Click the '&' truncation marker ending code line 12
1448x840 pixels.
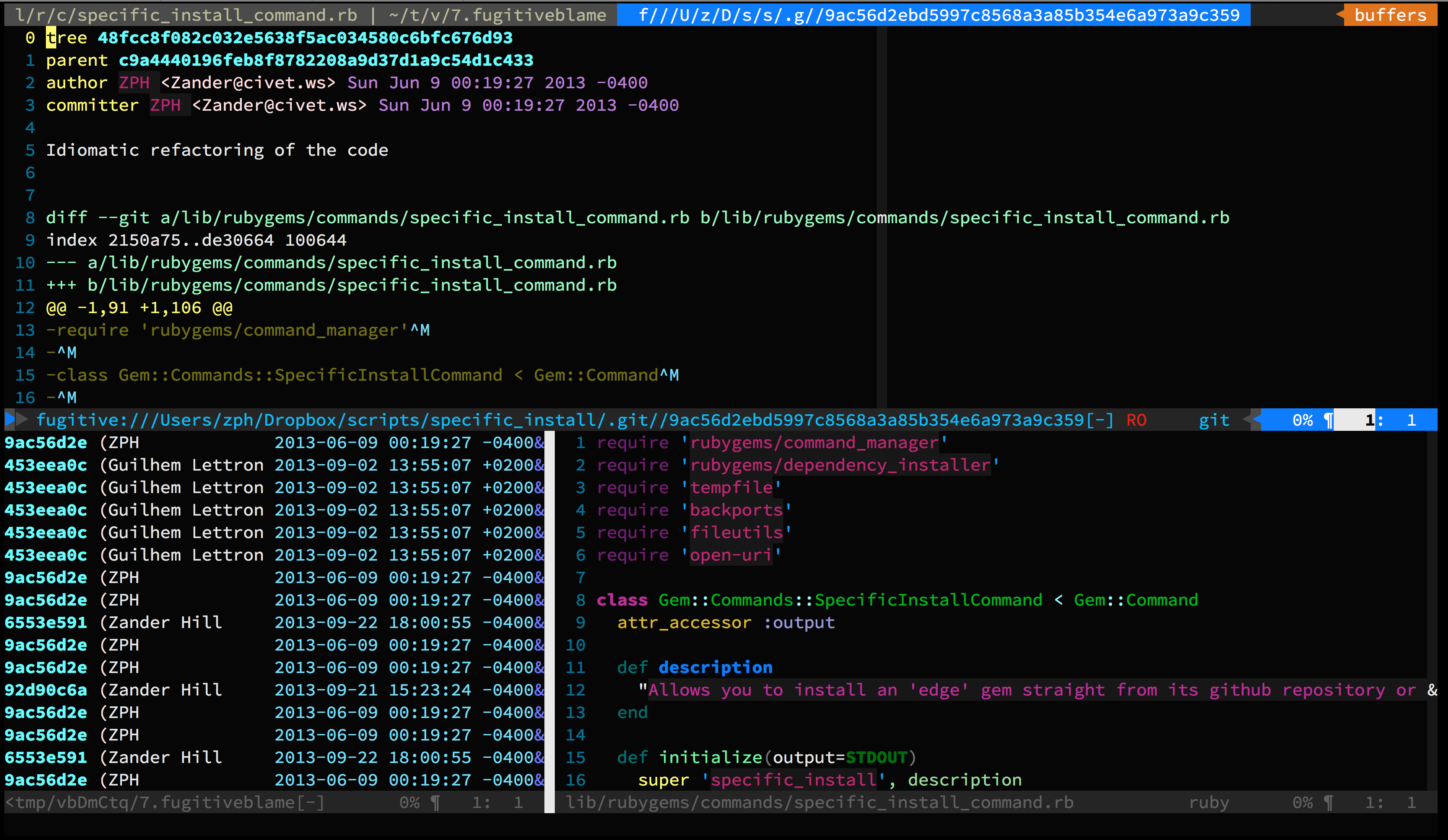(1432, 690)
